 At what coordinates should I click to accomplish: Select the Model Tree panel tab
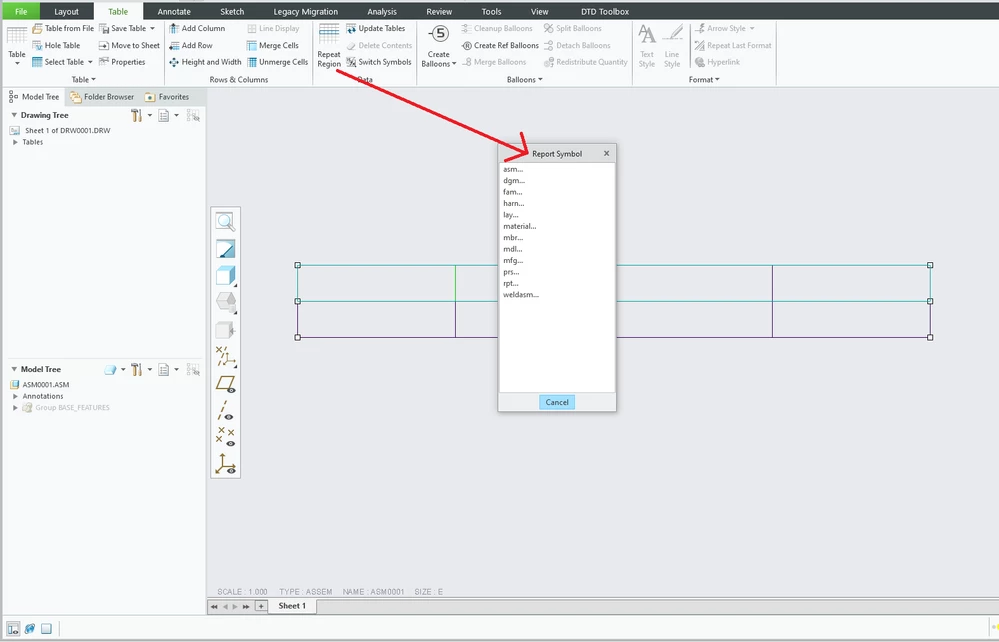click(x=34, y=97)
